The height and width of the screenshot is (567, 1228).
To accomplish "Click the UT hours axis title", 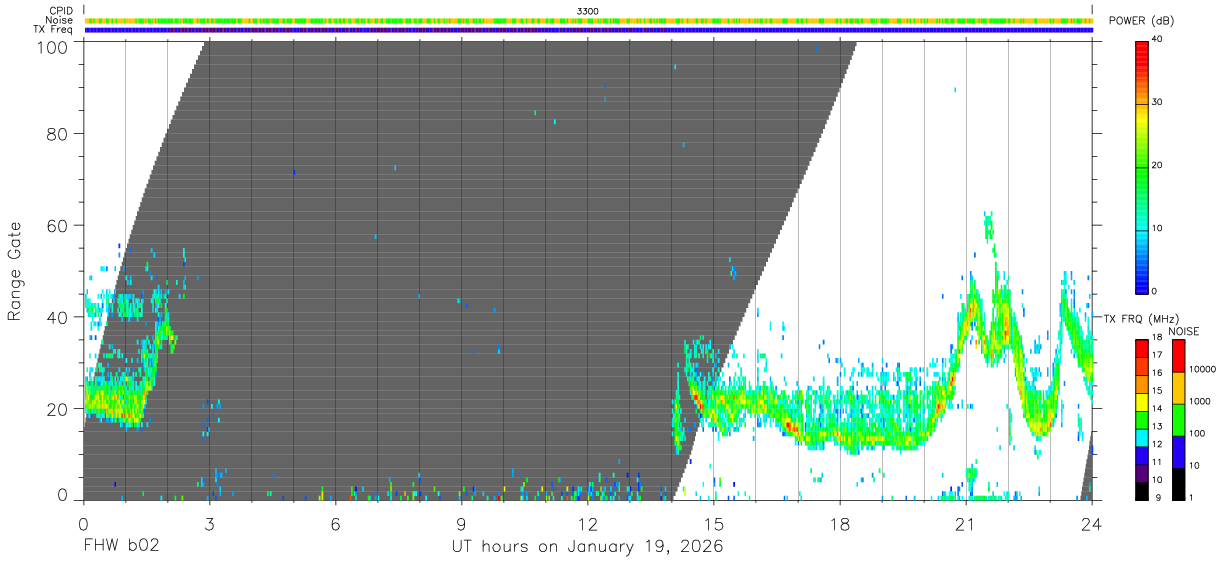I will (587, 547).
